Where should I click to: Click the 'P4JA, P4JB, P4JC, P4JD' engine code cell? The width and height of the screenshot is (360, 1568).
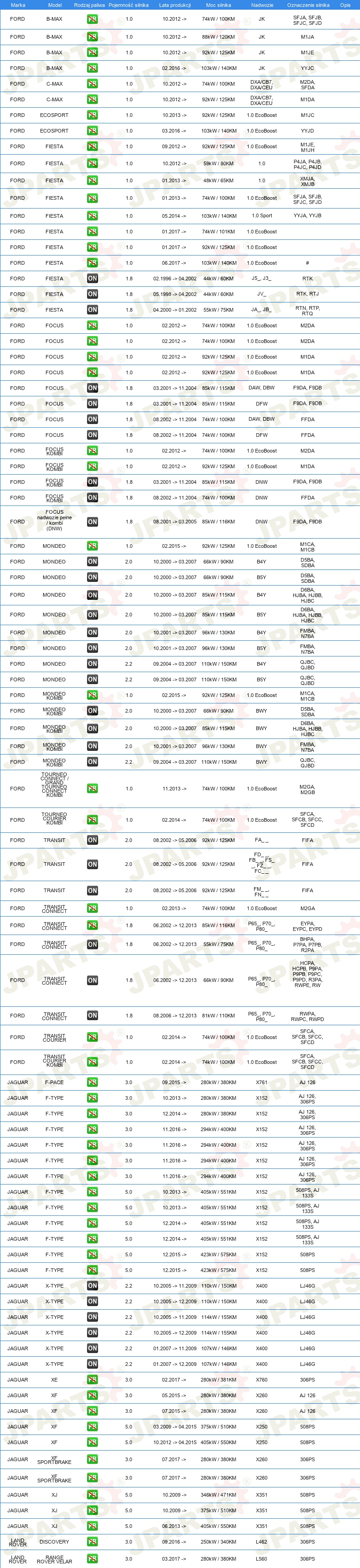(308, 164)
